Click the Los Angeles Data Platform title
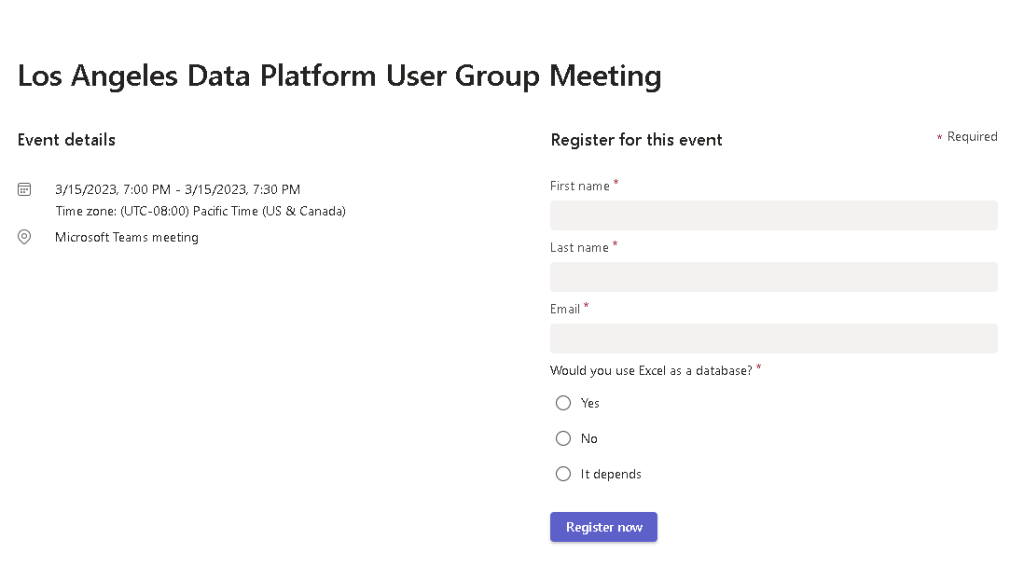This screenshot has height=581, width=1024. pyautogui.click(x=339, y=76)
